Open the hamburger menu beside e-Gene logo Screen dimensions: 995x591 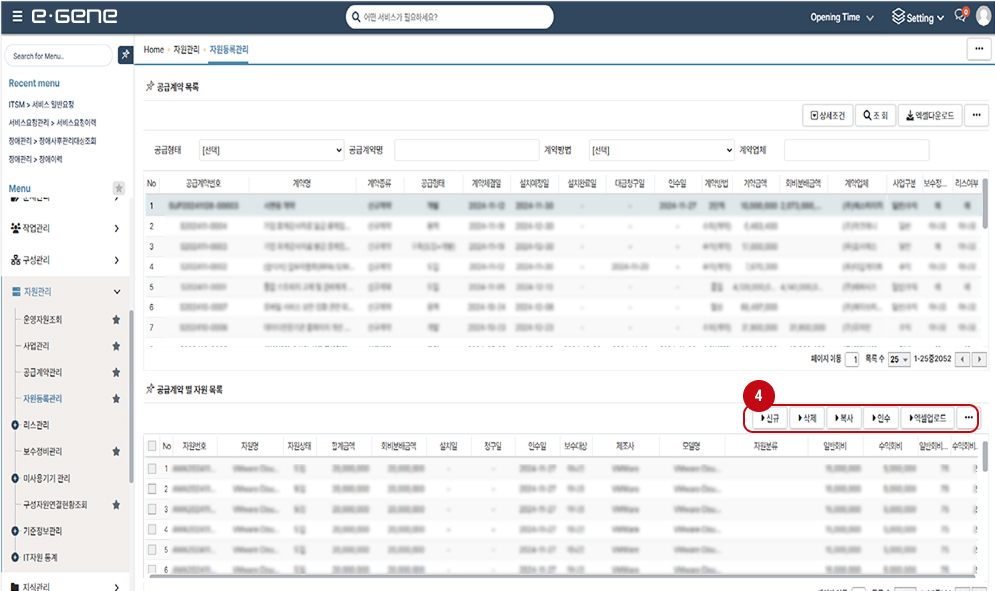(17, 17)
